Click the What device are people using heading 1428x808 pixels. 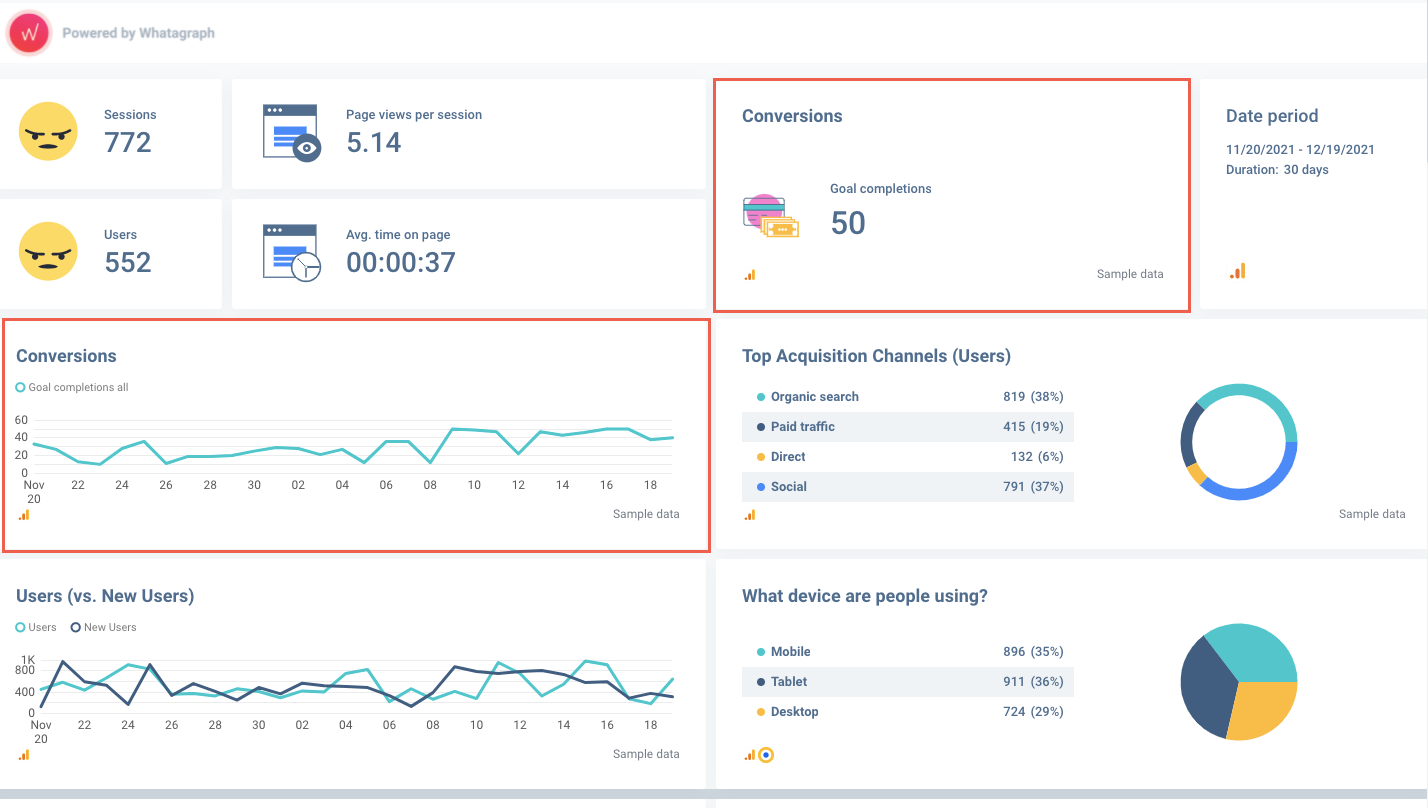click(x=865, y=596)
